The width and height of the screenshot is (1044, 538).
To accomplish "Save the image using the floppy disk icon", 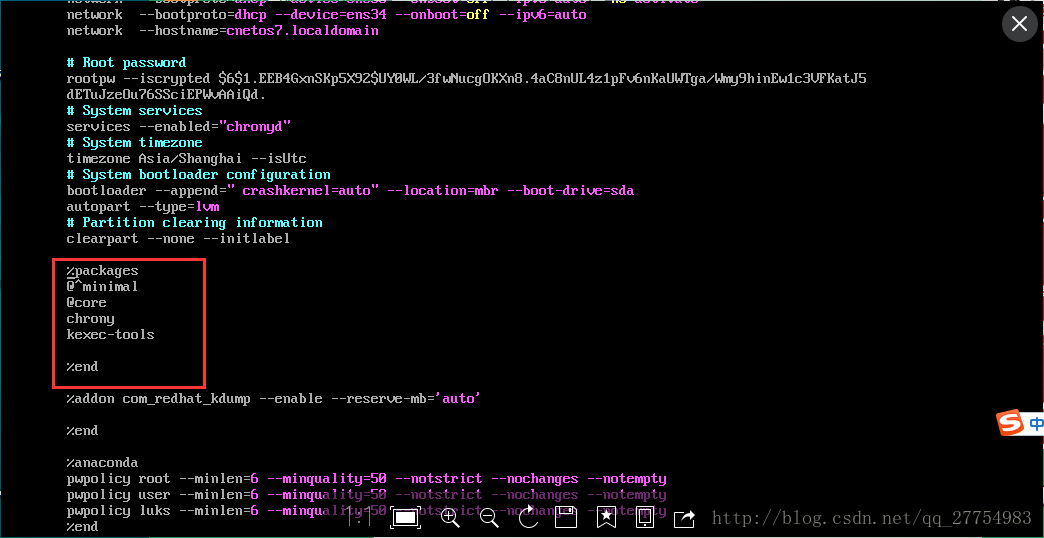I will point(566,517).
